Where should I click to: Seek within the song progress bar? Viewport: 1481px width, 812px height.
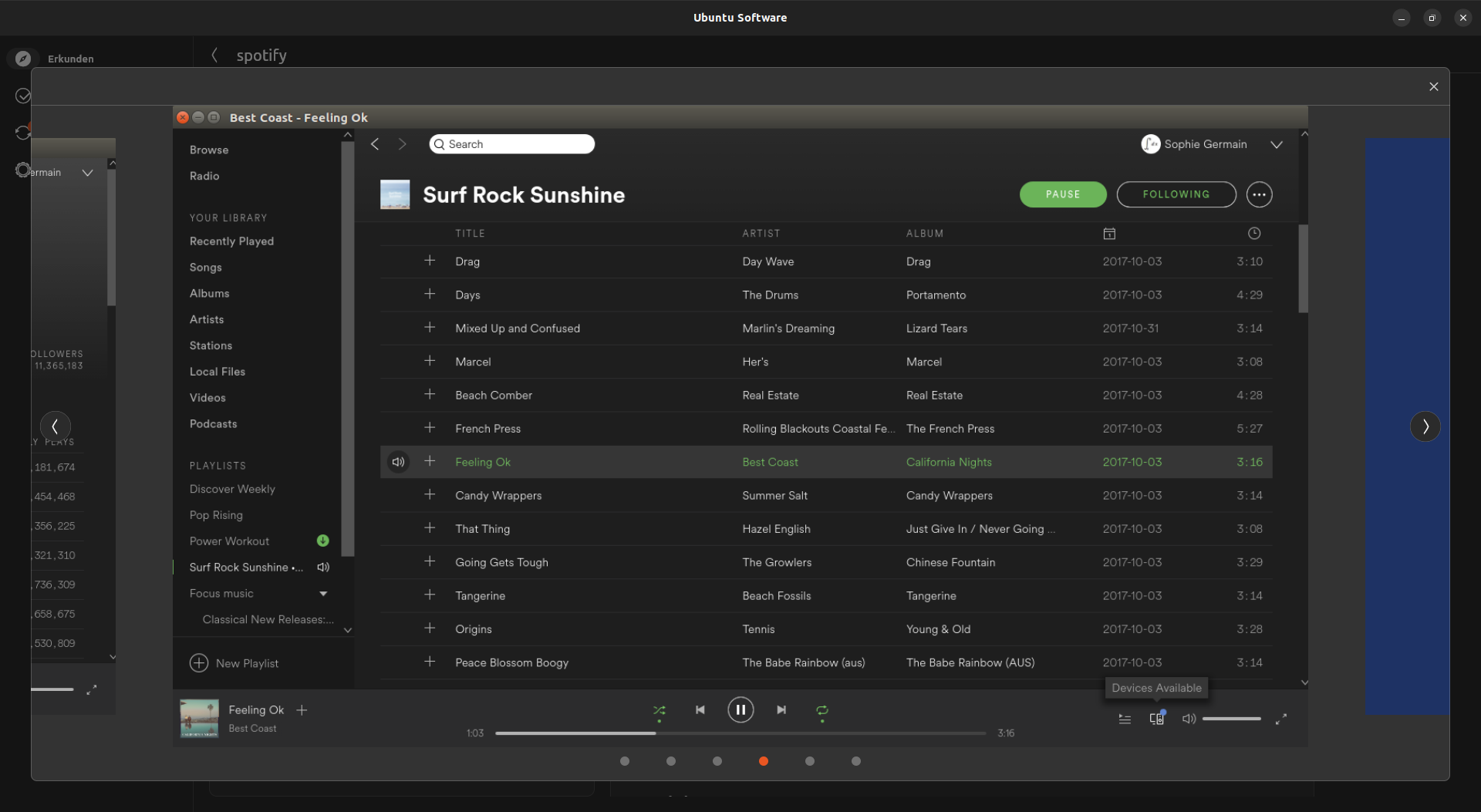click(740, 733)
